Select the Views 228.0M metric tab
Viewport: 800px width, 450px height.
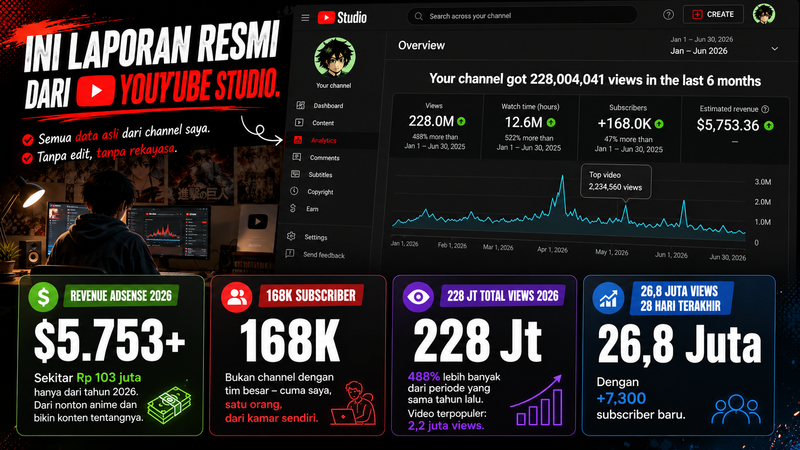437,126
